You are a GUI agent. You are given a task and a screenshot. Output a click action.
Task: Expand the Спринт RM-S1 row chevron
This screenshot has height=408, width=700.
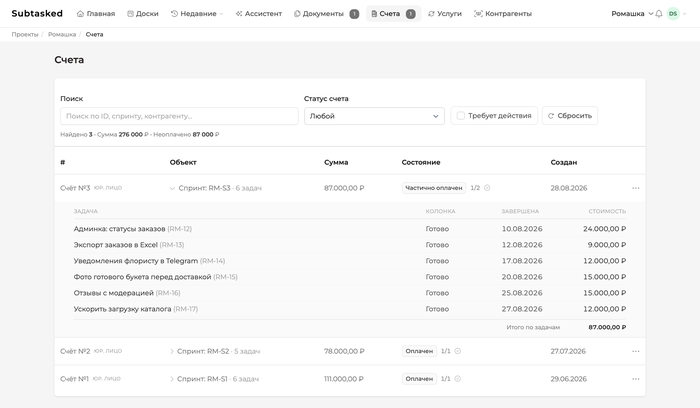coord(172,379)
